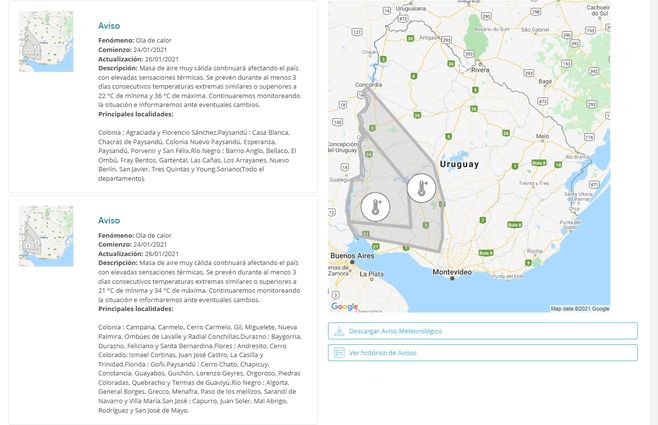Click Descargar Aviso Meteorológico button
Image resolution: width=658 pixels, height=425 pixels.
482,331
